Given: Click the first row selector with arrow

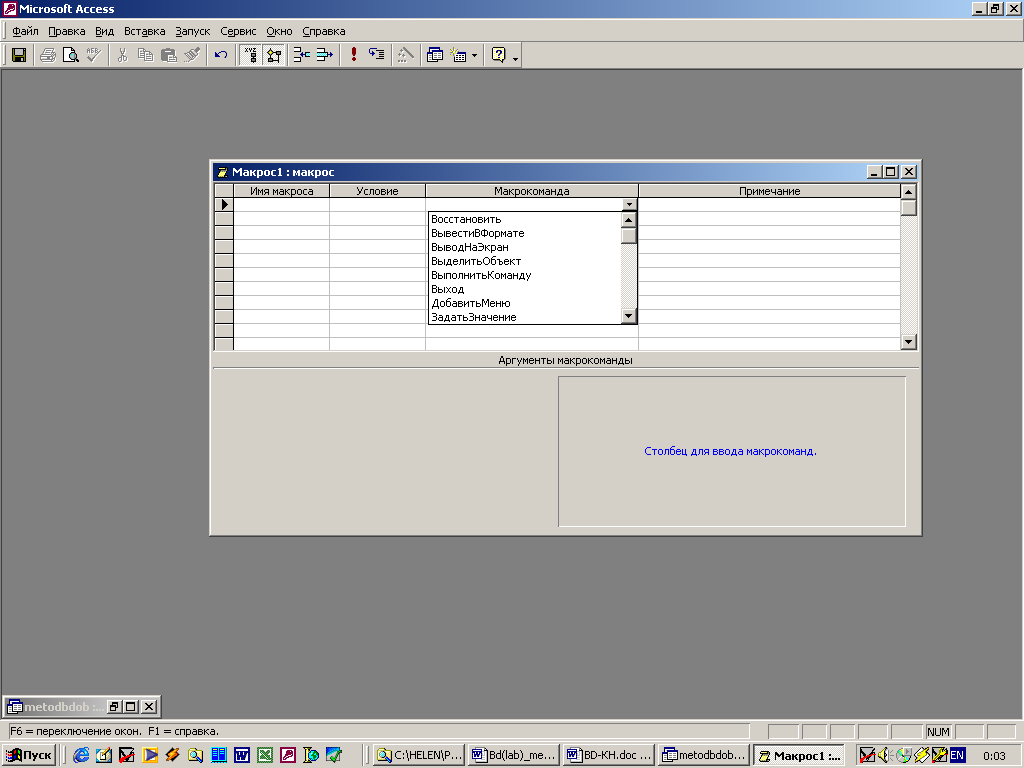Looking at the screenshot, I should (224, 204).
